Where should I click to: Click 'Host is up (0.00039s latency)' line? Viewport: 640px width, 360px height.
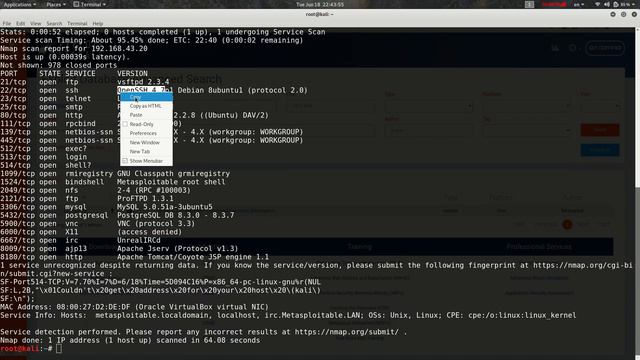point(65,57)
